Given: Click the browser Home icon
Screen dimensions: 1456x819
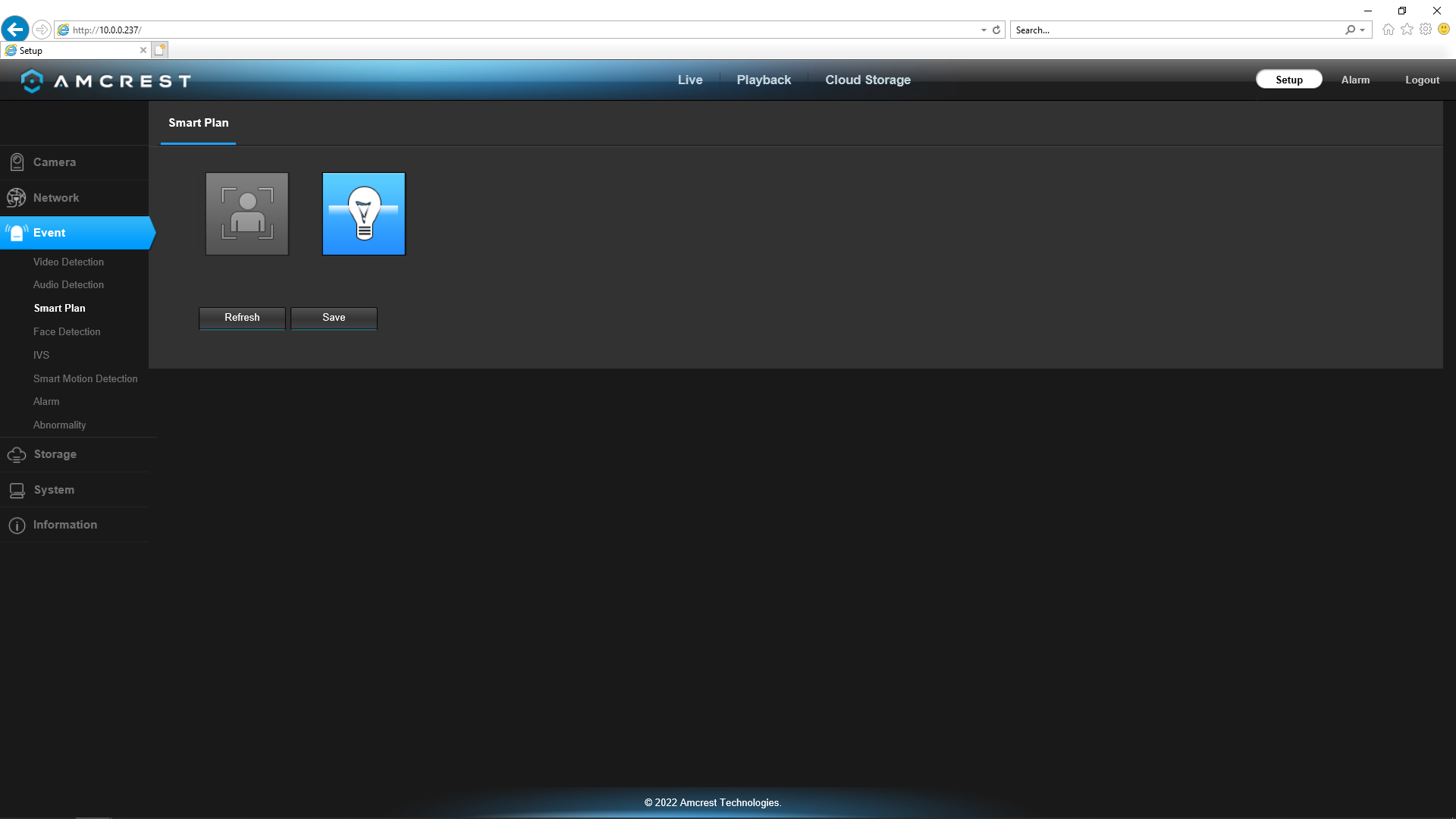Looking at the screenshot, I should tap(1389, 30).
